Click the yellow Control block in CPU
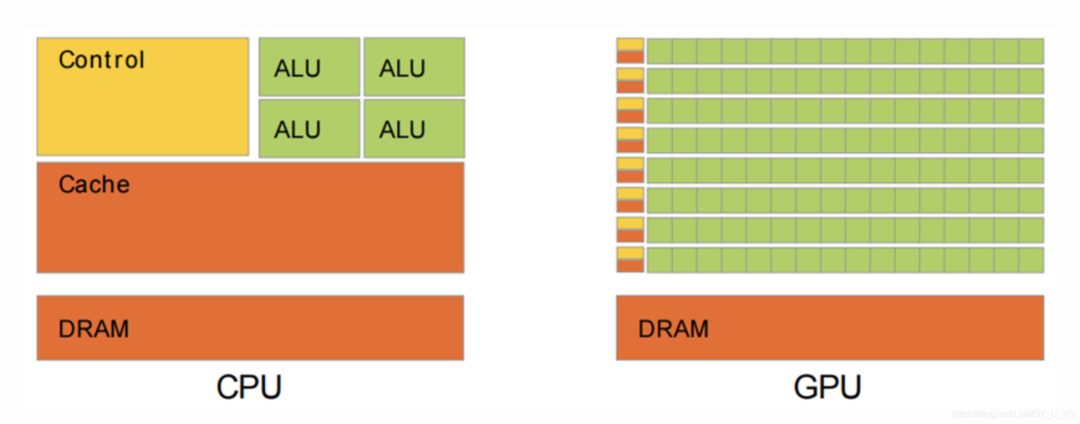 142,97
